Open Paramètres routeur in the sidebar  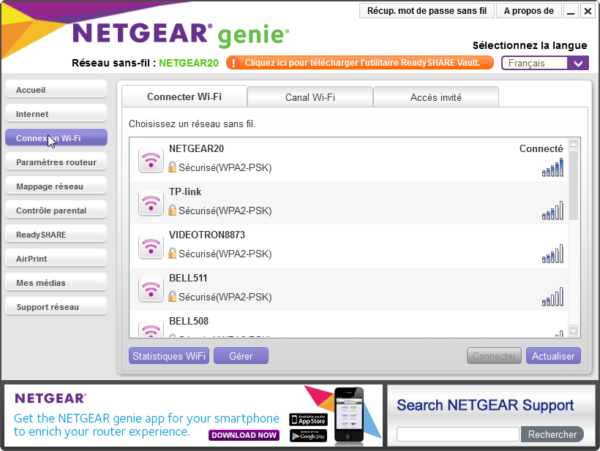click(55, 162)
